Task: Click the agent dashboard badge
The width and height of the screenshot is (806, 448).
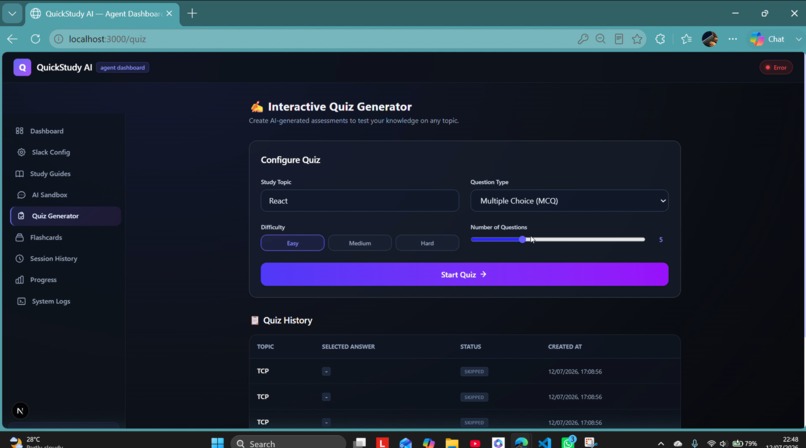Action: tap(122, 67)
